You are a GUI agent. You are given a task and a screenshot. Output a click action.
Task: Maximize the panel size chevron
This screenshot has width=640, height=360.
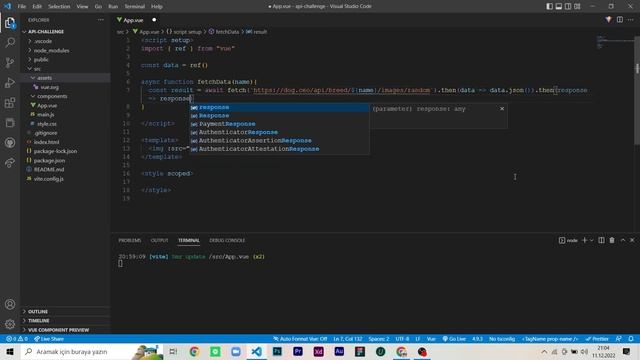click(x=622, y=240)
